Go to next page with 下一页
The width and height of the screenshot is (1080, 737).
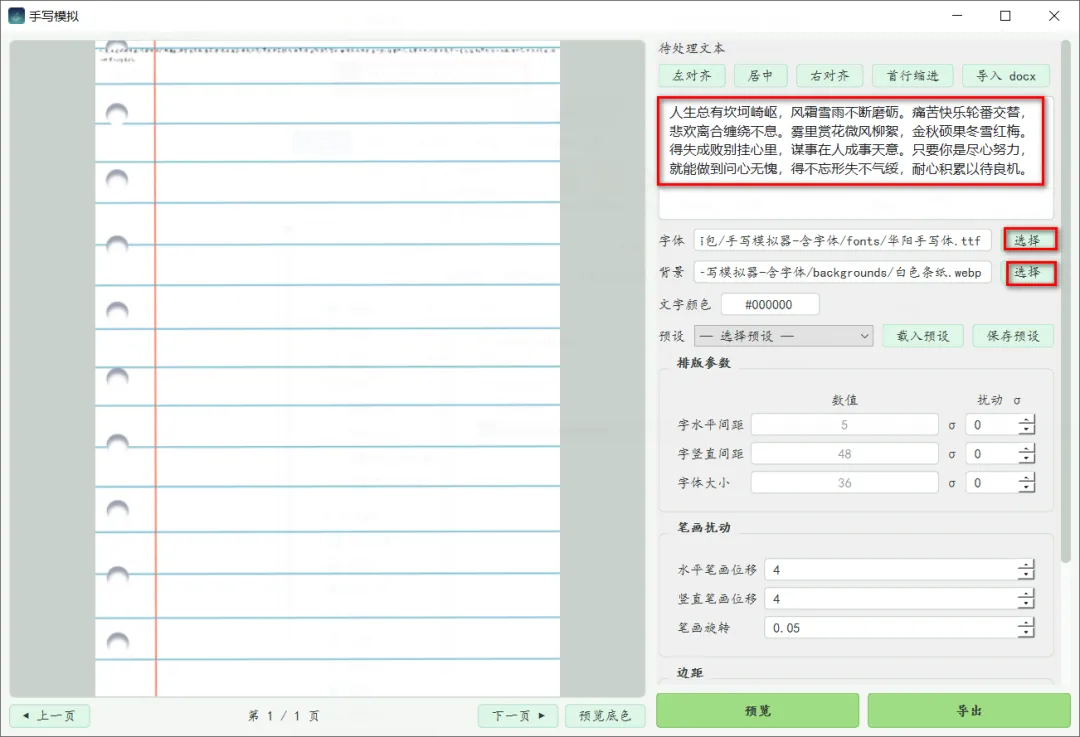518,716
